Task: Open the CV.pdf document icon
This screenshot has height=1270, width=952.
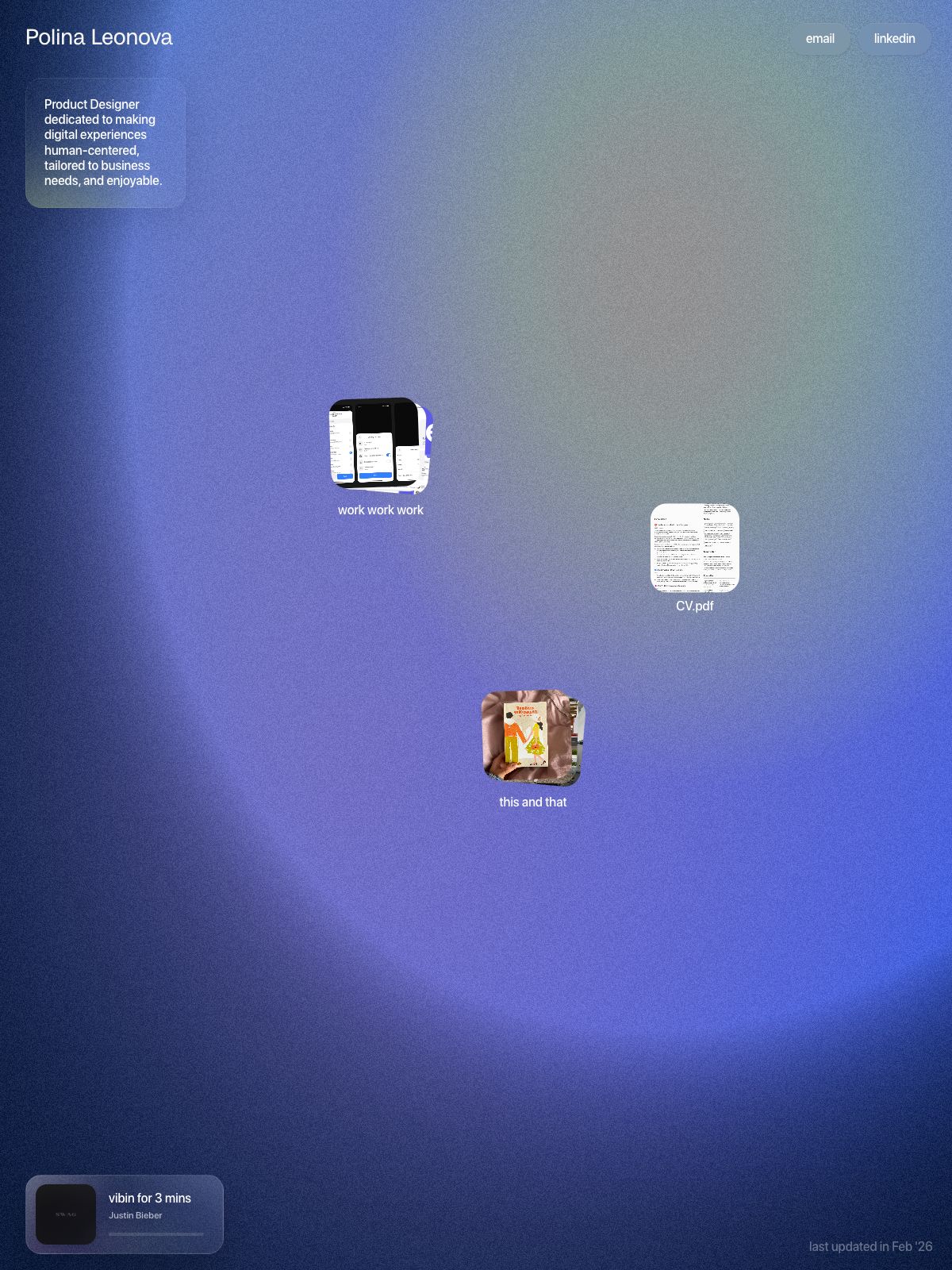Action: (694, 548)
